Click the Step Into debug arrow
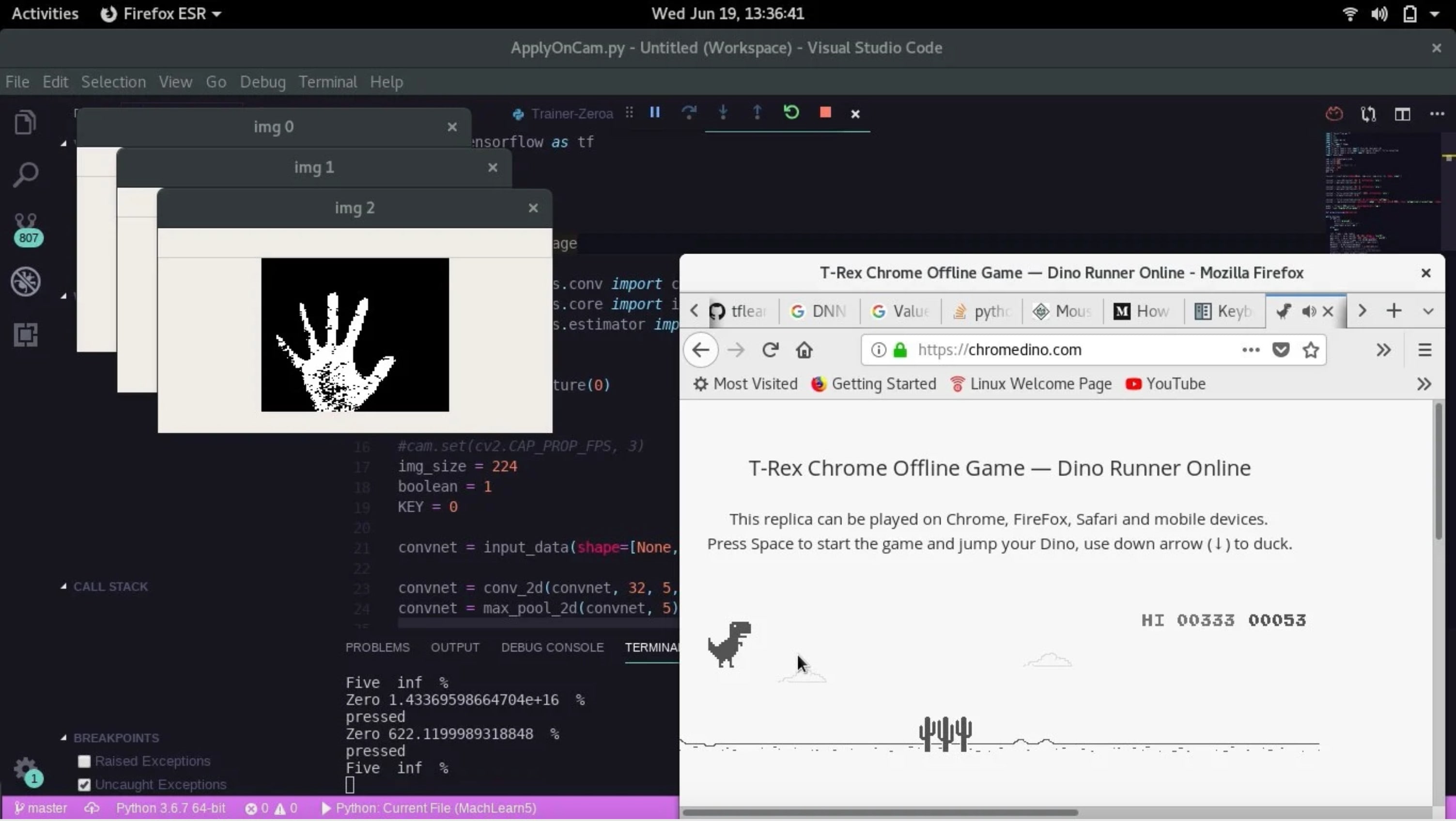Screen dimensions: 1456x821 point(723,113)
